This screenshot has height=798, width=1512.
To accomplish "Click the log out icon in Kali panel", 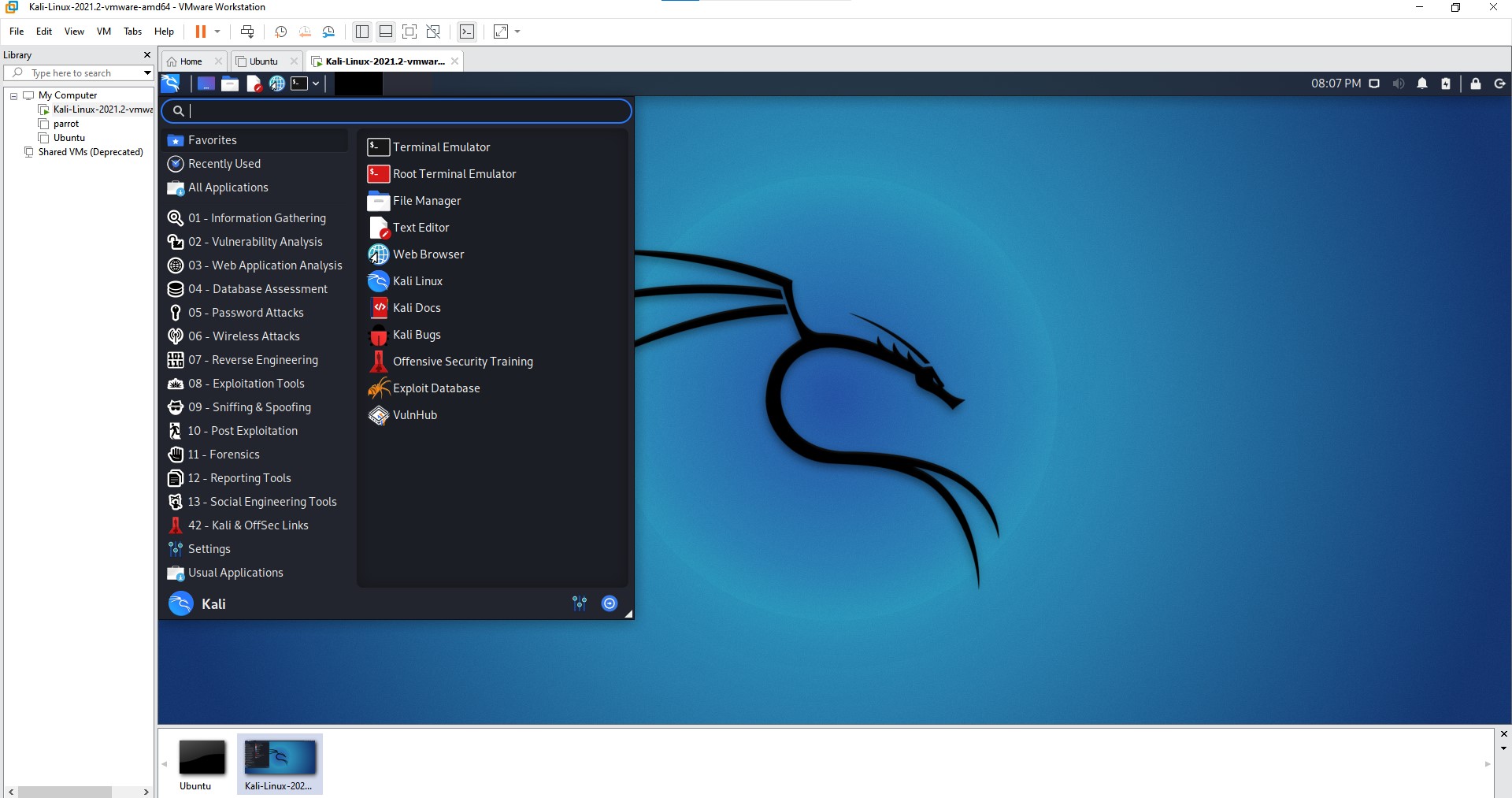I will point(1499,84).
